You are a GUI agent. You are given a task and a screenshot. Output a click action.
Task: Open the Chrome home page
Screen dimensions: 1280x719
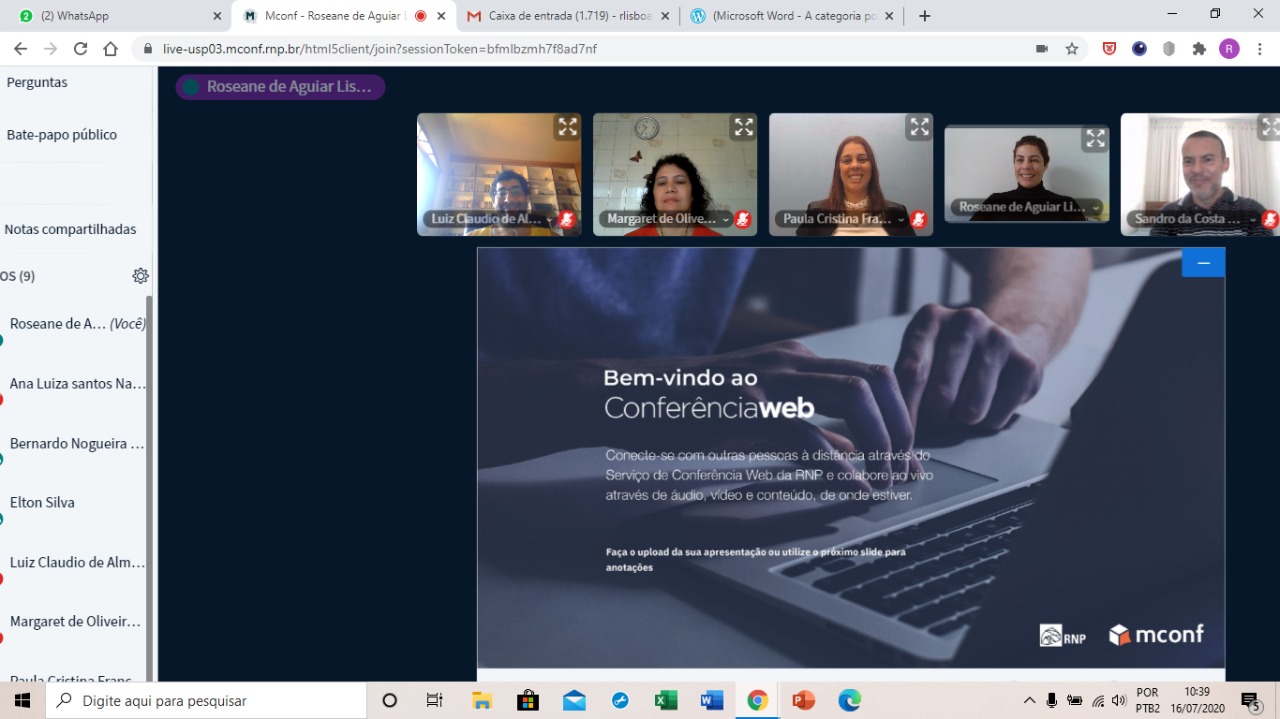[110, 48]
